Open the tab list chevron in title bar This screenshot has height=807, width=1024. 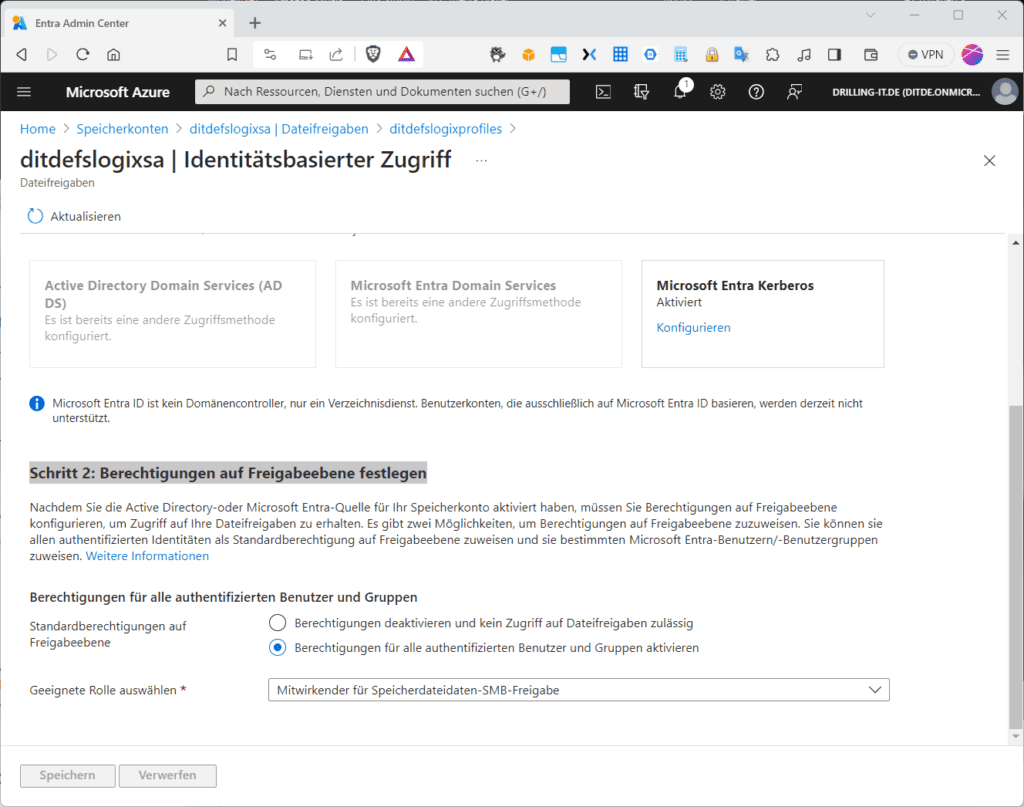(x=871, y=15)
